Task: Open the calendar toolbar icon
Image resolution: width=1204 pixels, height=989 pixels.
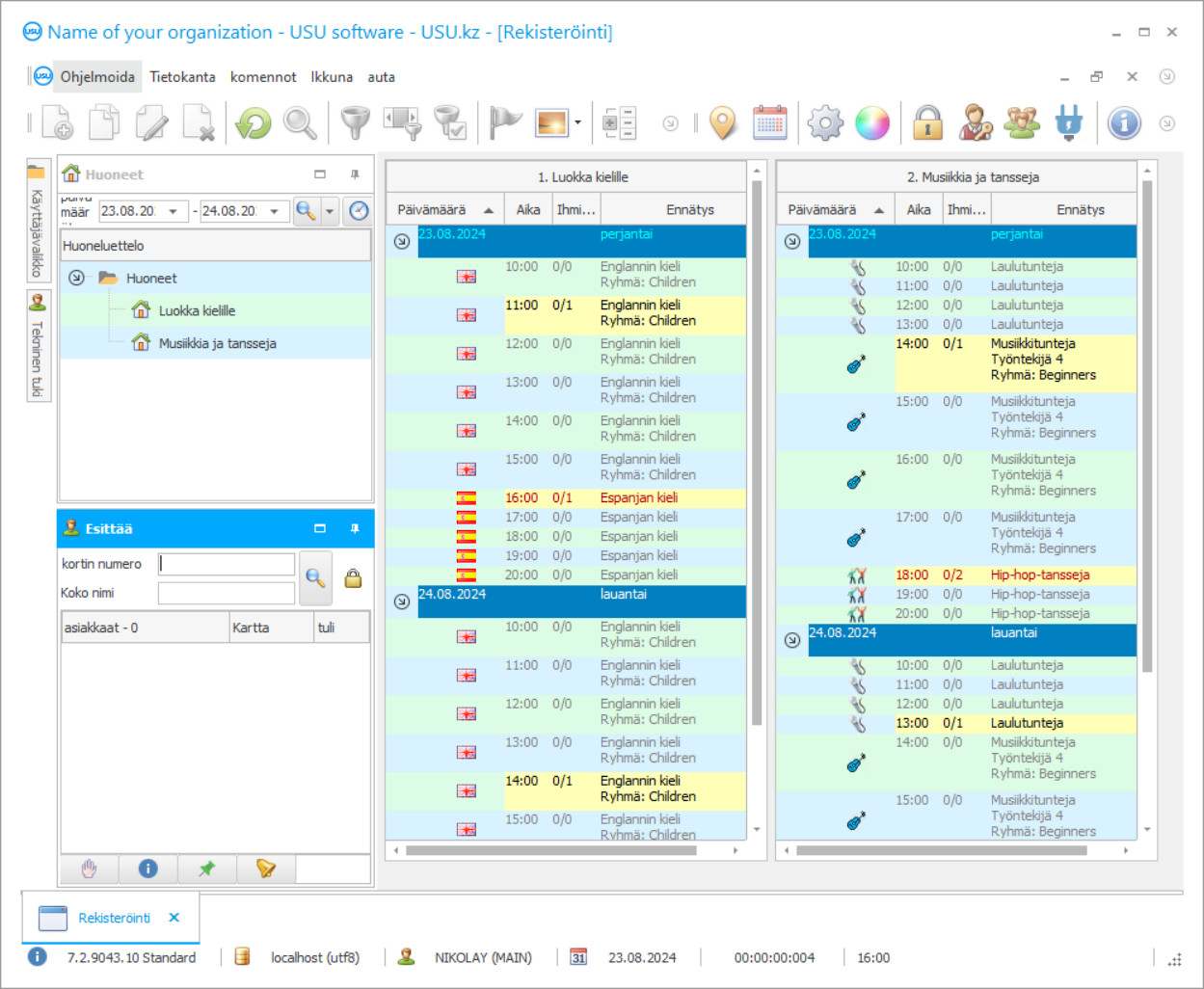Action: tap(770, 123)
